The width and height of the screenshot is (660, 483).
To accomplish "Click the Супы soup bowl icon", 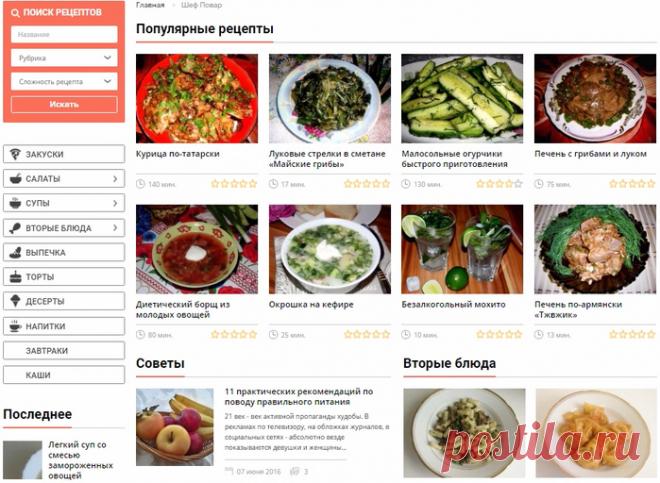I will (x=15, y=203).
